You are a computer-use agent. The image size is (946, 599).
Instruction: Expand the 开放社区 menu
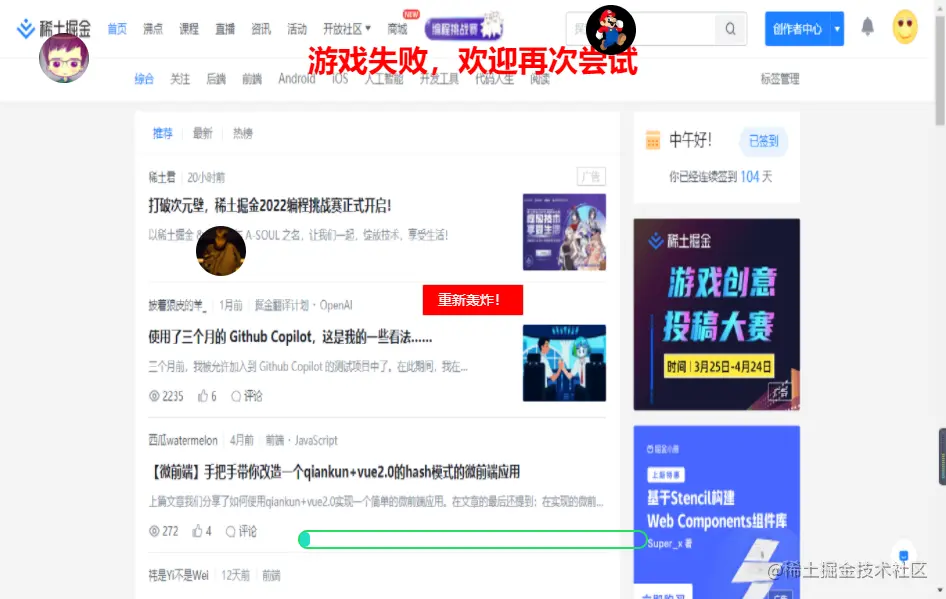tap(347, 29)
